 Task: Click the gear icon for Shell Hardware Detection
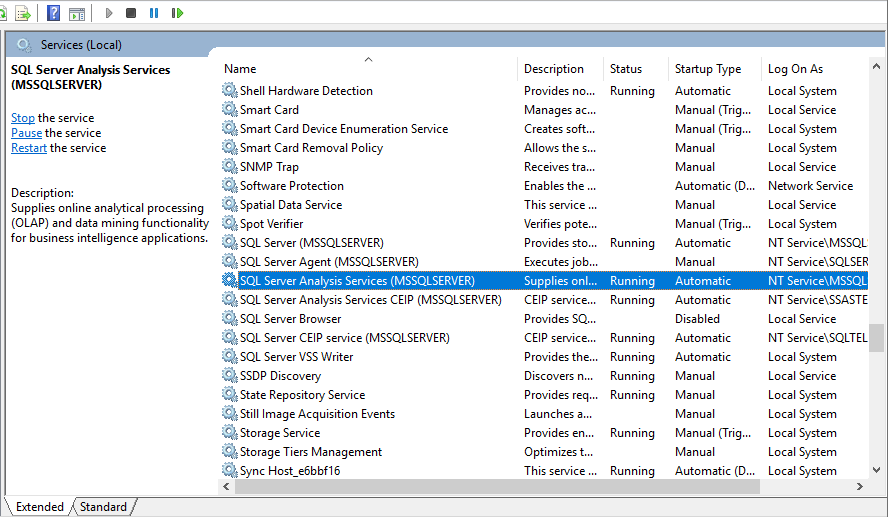(229, 90)
